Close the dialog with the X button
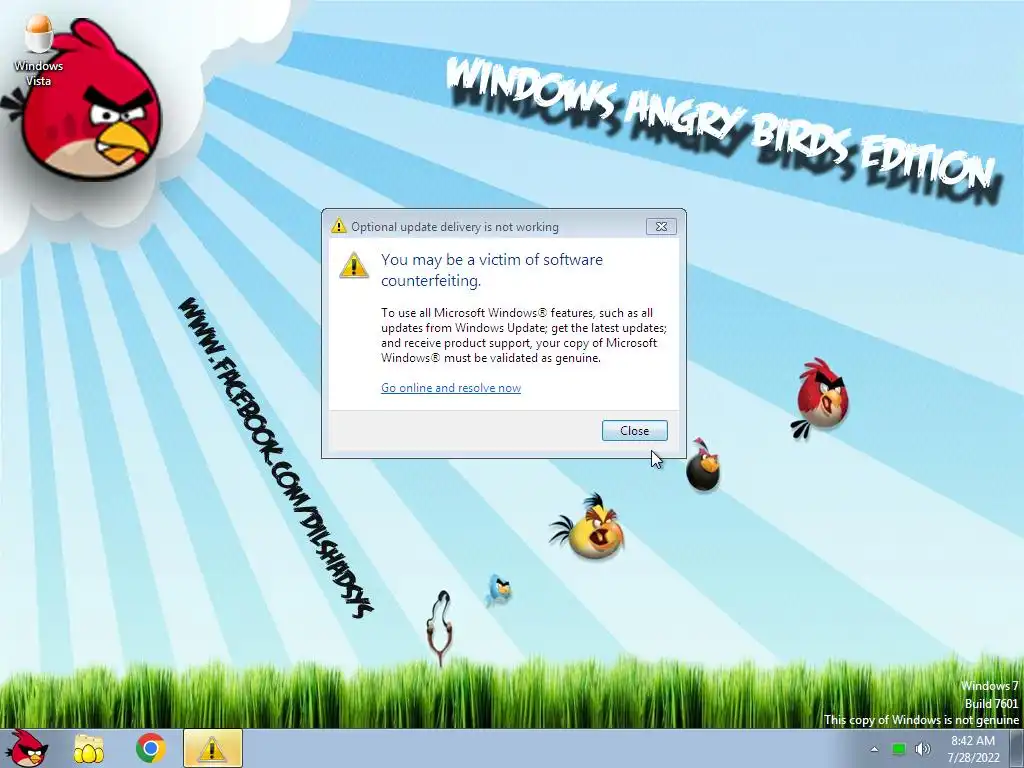The height and width of the screenshot is (768, 1024). click(661, 227)
